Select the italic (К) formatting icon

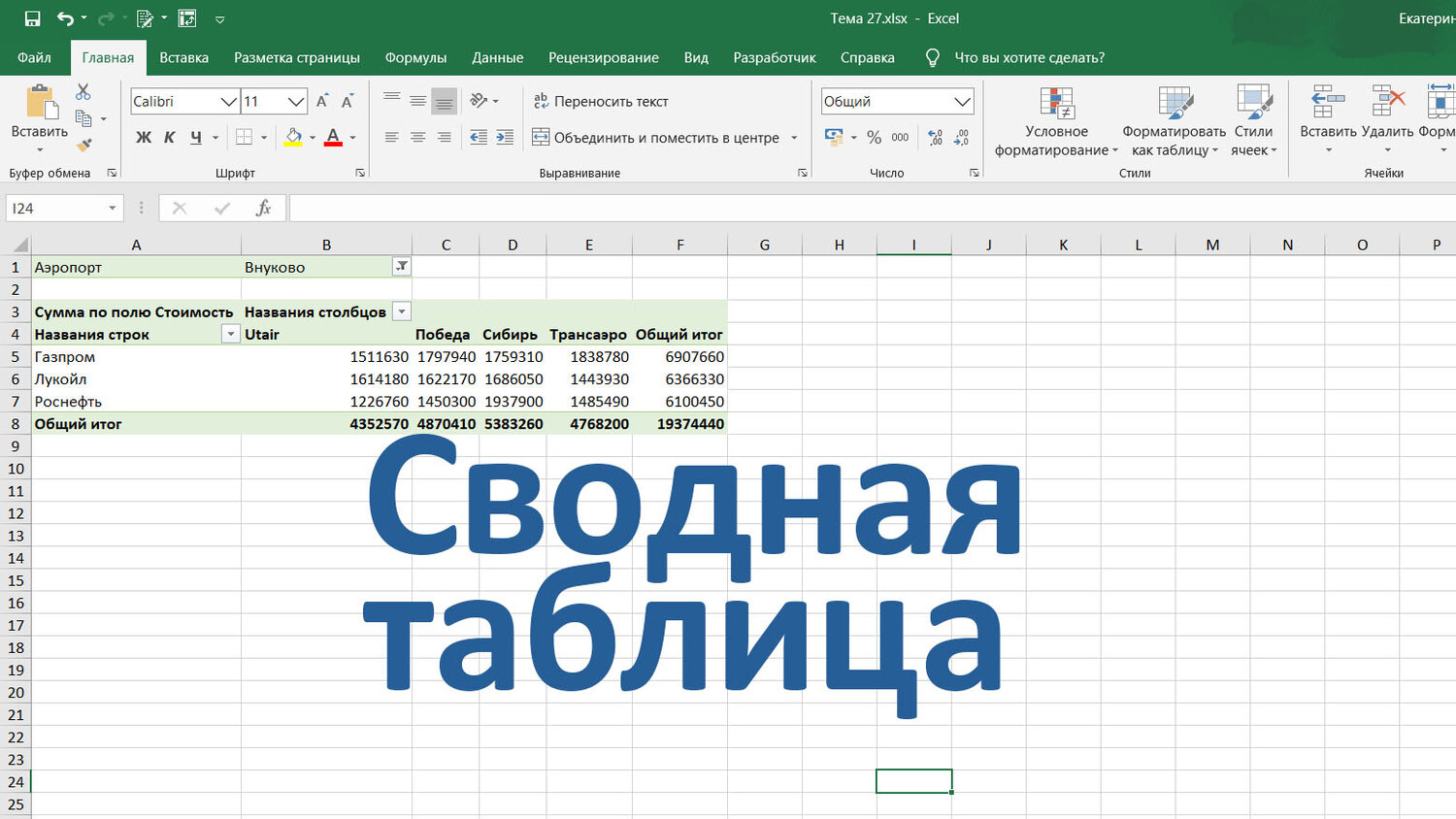169,137
